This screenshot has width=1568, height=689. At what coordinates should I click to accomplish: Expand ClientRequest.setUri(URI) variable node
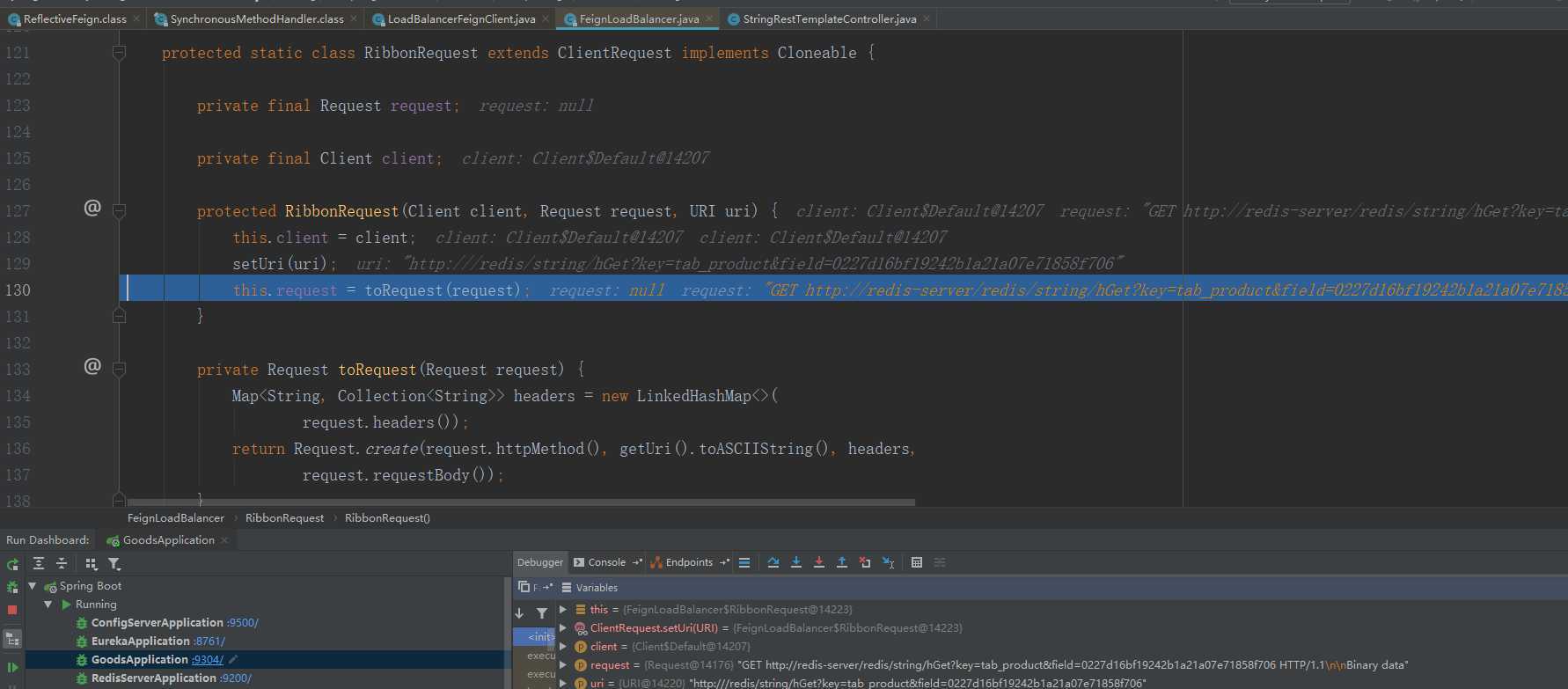coord(563,627)
